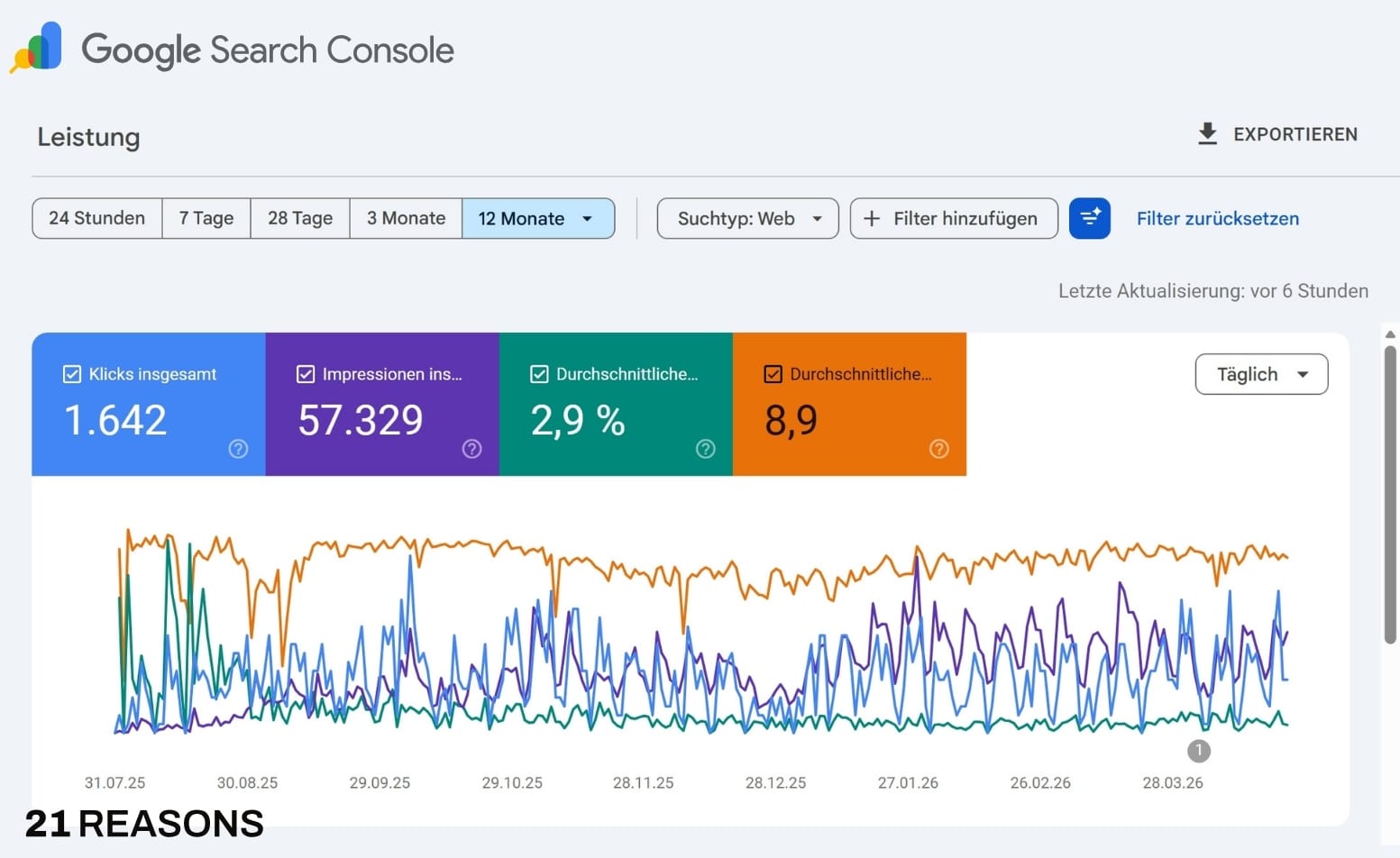Select the 7 Tage range
The height and width of the screenshot is (858, 1400).
click(206, 218)
